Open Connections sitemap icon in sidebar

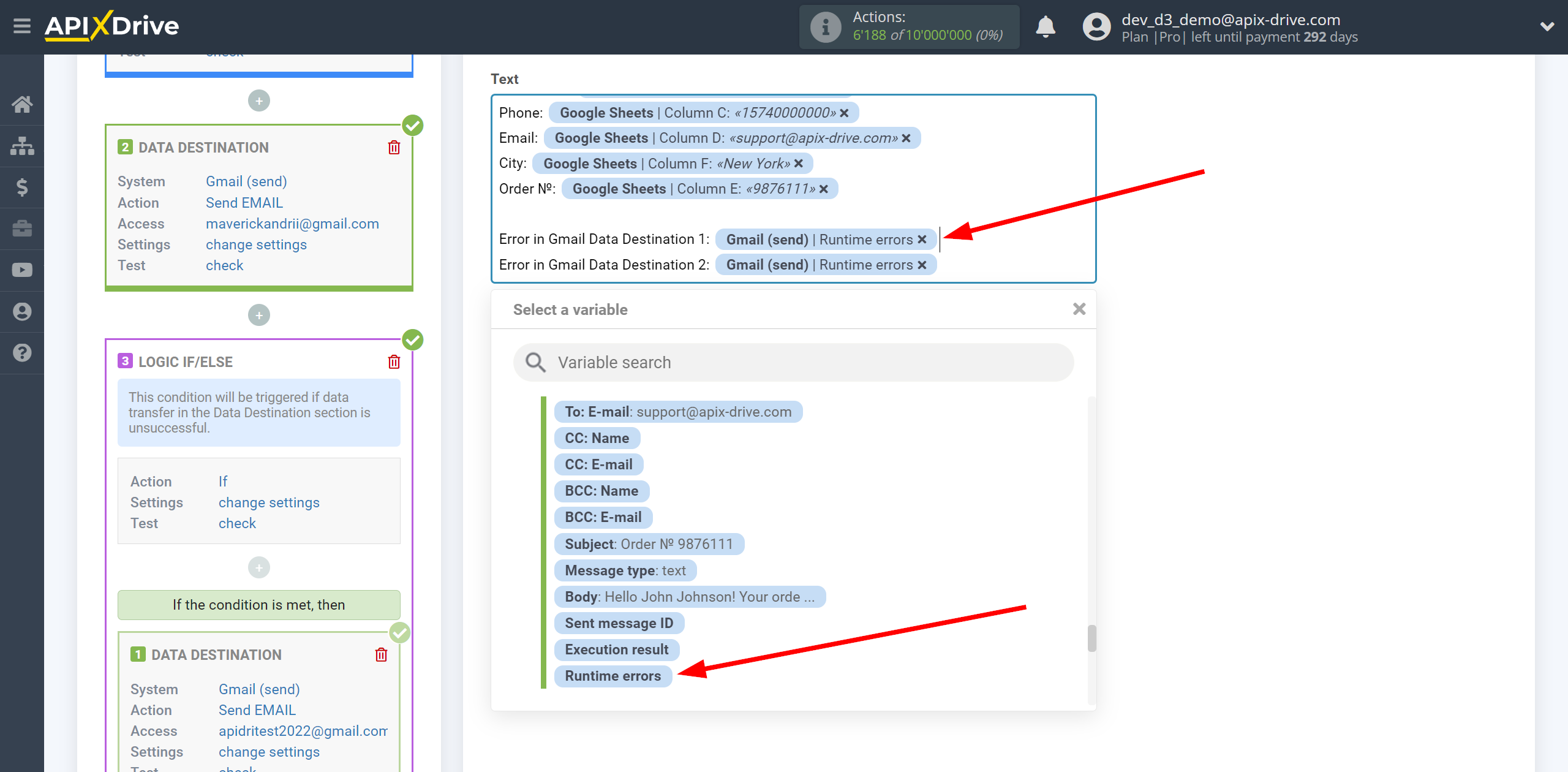22,146
